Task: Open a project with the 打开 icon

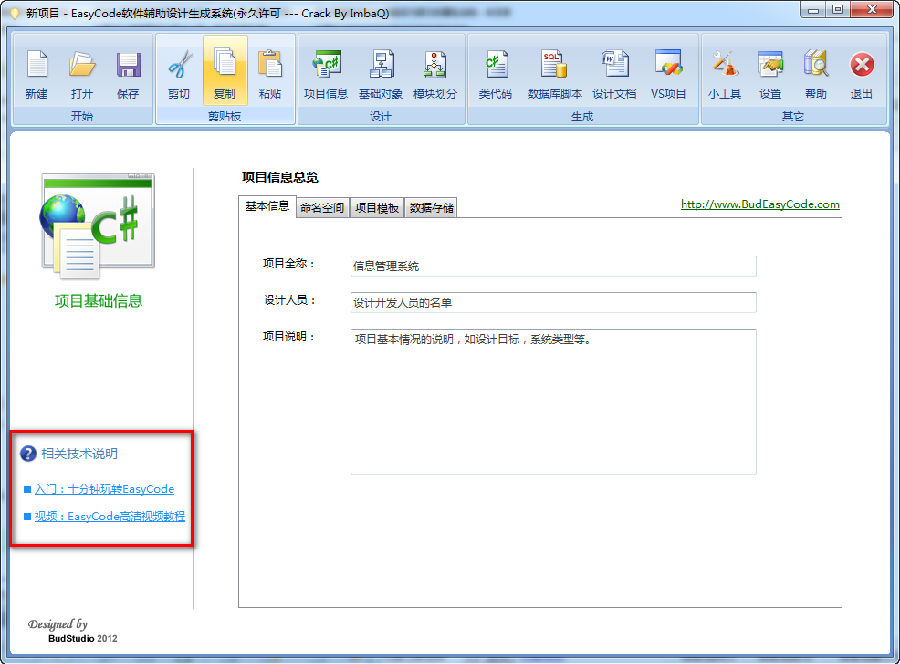Action: (82, 74)
